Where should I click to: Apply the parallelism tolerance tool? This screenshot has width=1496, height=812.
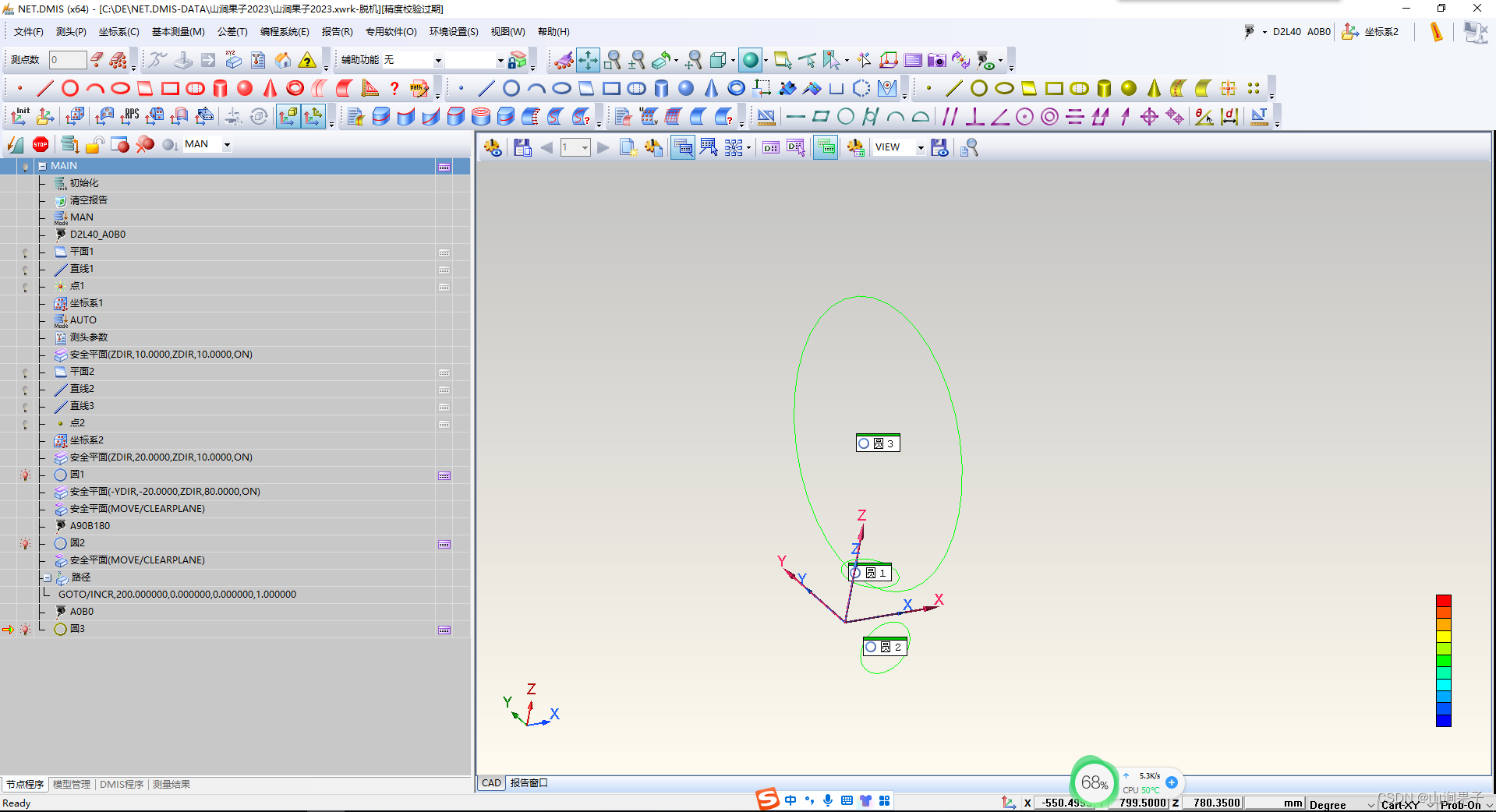(950, 117)
